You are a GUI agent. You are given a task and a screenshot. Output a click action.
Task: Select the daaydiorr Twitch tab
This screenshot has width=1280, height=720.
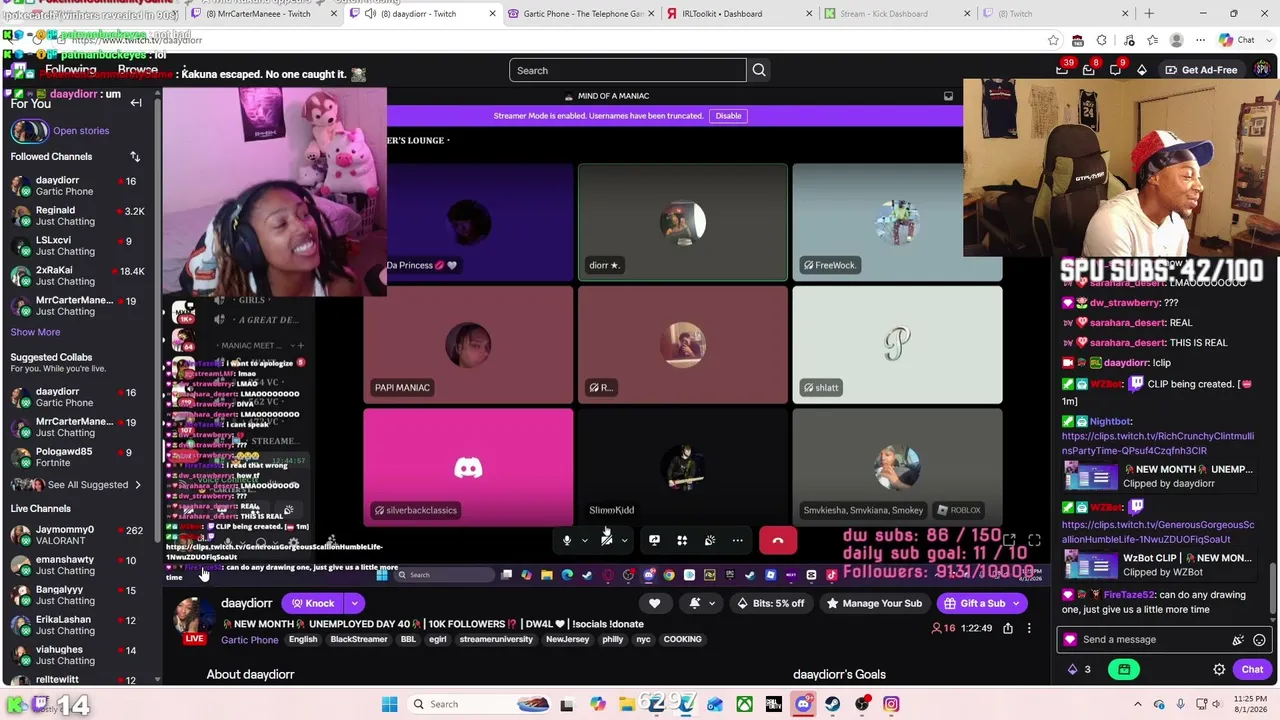(424, 14)
